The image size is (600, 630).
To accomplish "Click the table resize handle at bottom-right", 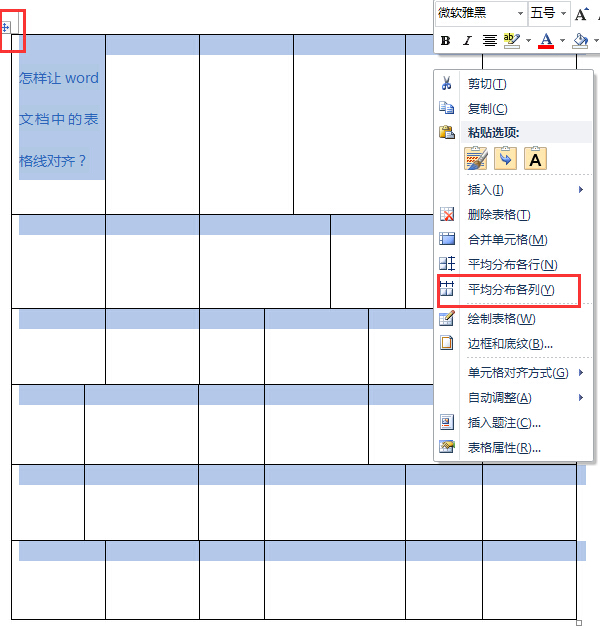I will pyautogui.click(x=579, y=623).
